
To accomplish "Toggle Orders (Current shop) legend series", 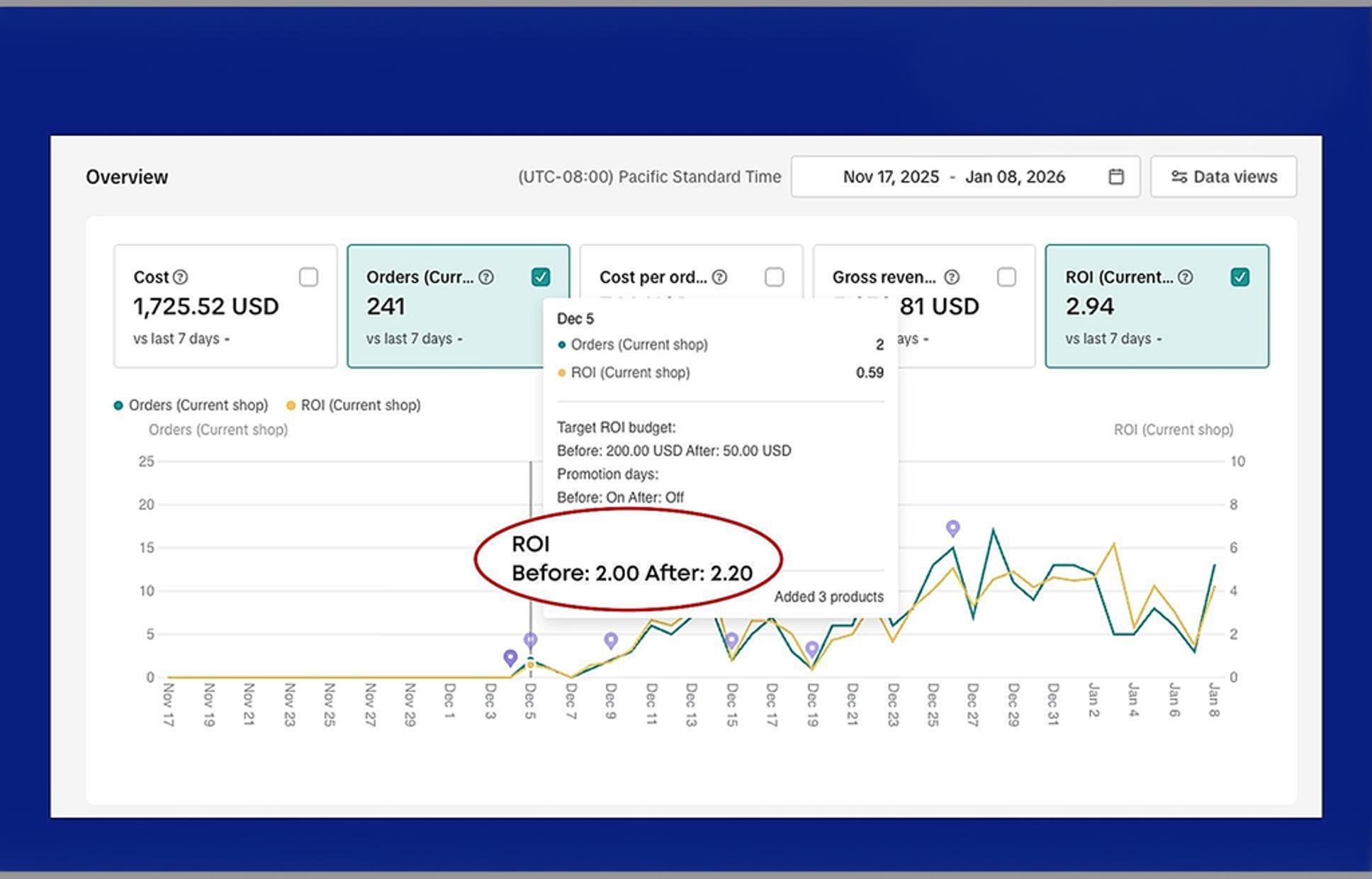I will pyautogui.click(x=191, y=405).
